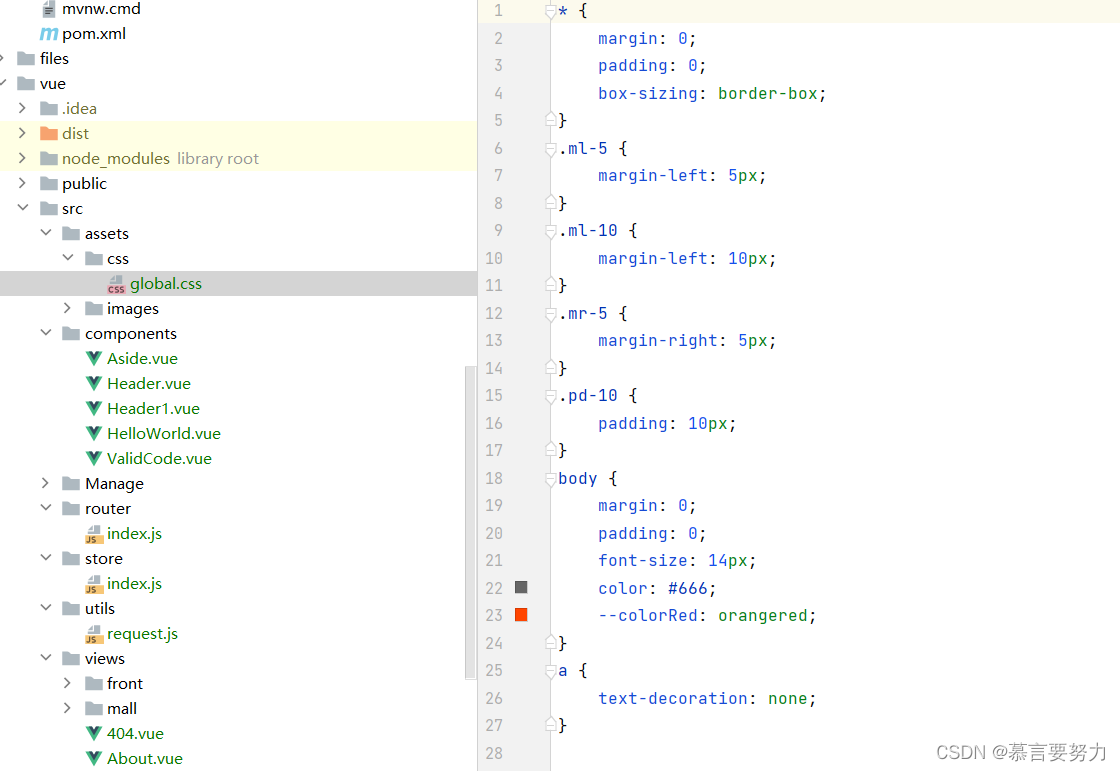Collapse the components folder tree arrow
This screenshot has width=1120, height=771.
pyautogui.click(x=46, y=333)
